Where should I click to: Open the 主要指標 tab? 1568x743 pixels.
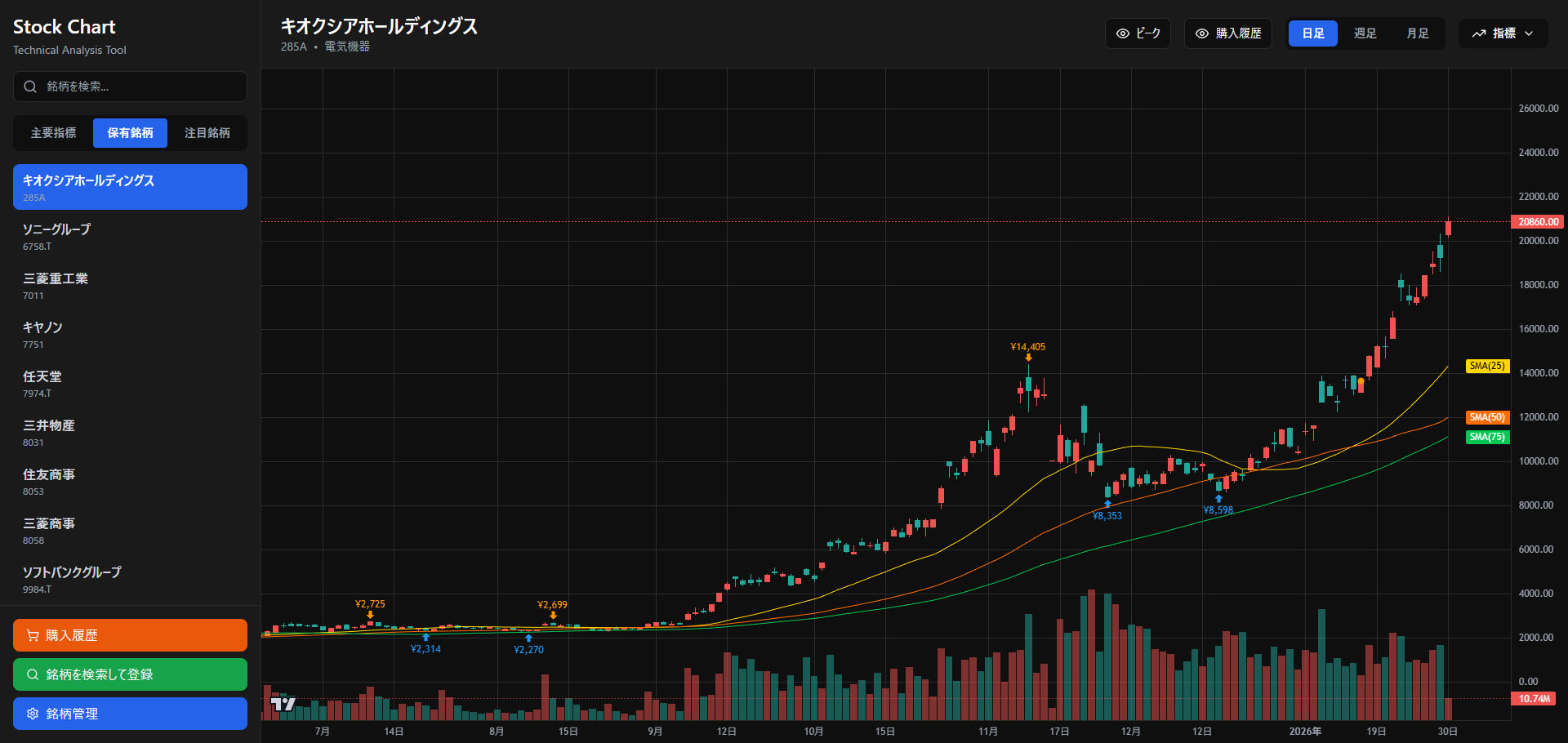tap(54, 133)
